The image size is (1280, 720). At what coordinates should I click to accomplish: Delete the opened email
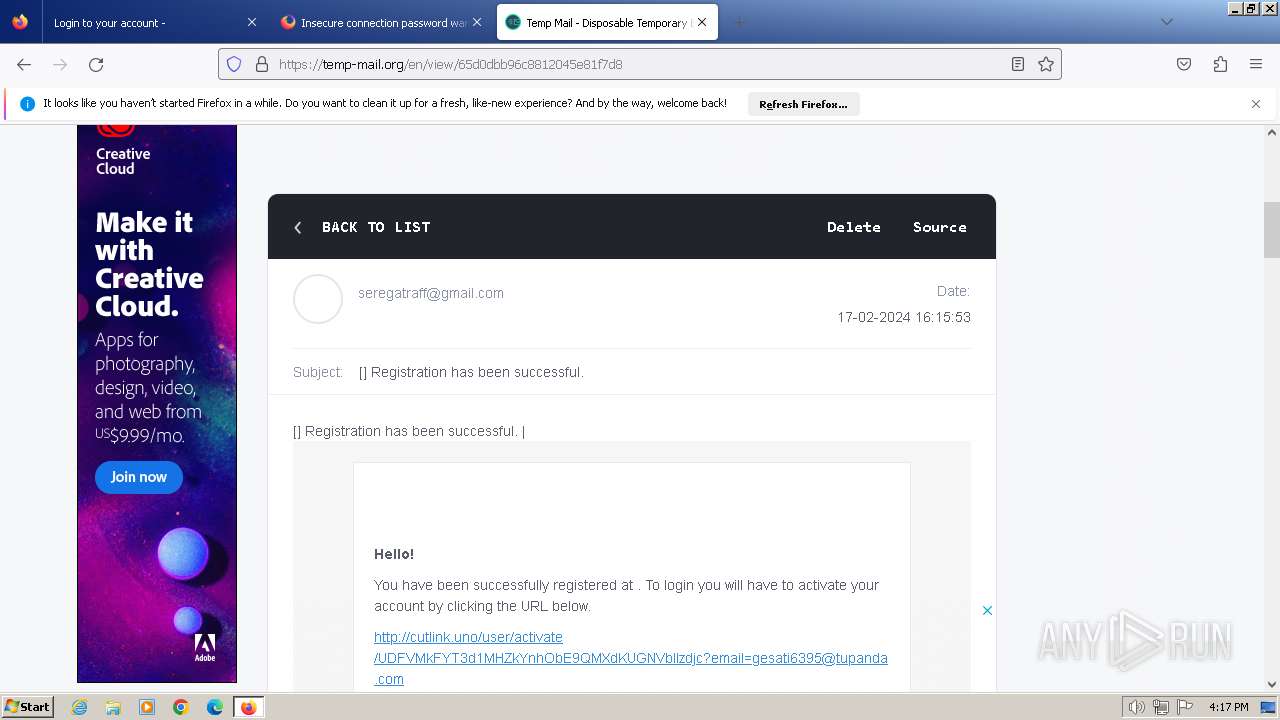tap(854, 227)
